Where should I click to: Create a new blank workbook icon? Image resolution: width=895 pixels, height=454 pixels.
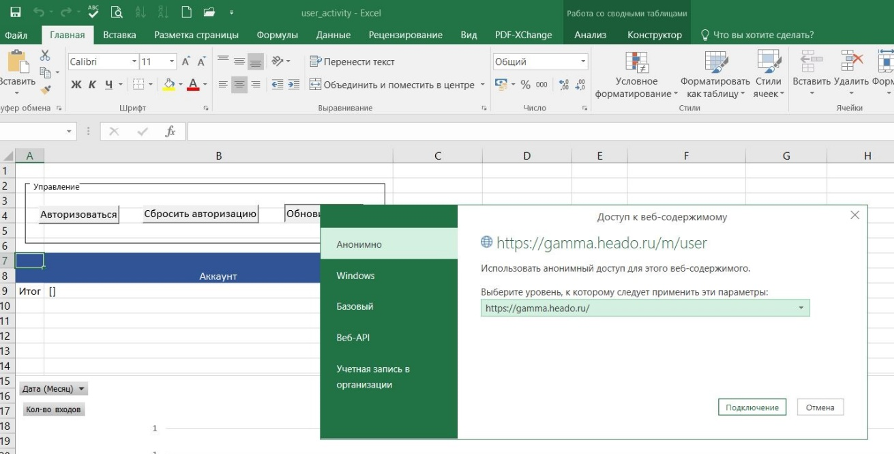186,12
